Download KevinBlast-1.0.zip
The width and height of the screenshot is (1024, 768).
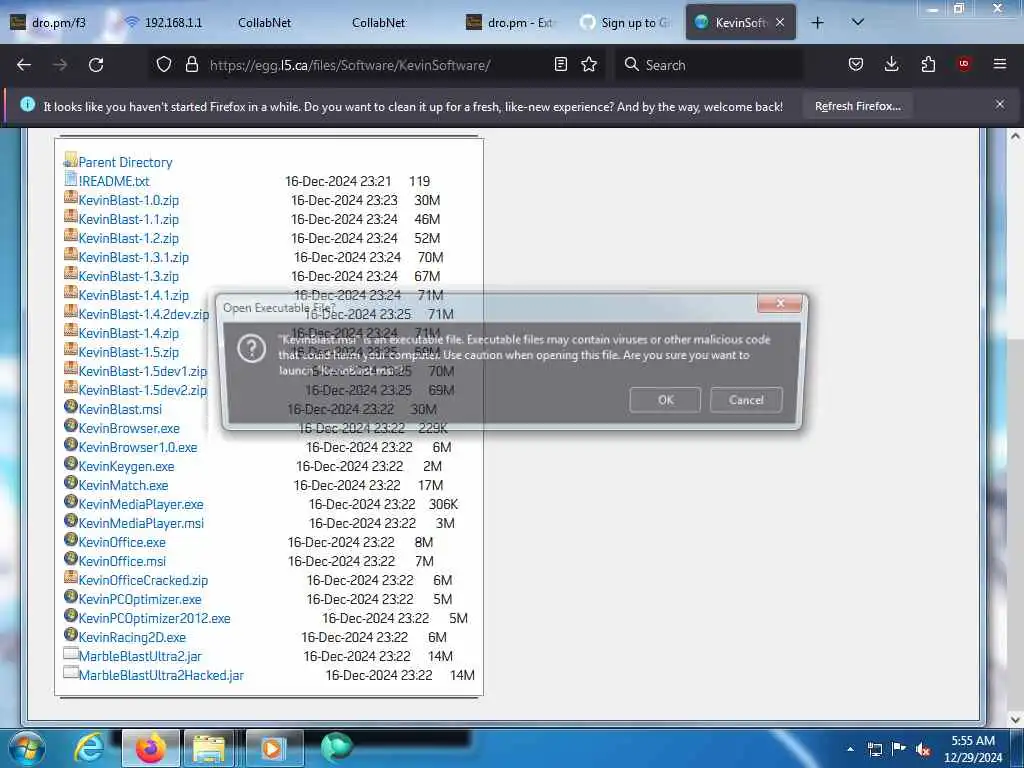129,200
